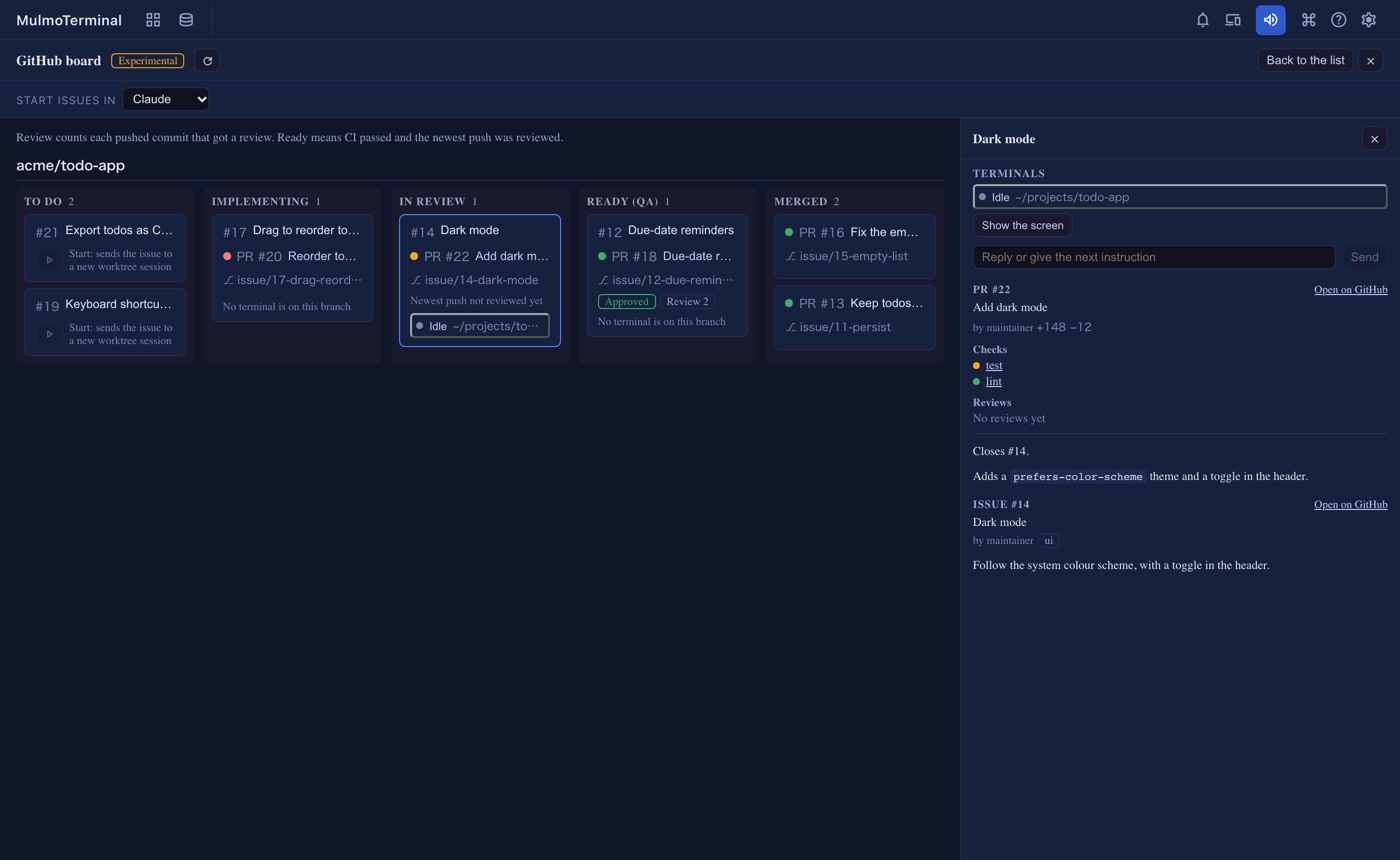The height and width of the screenshot is (860, 1400).
Task: Click the Show the screen button
Action: 1023,225
